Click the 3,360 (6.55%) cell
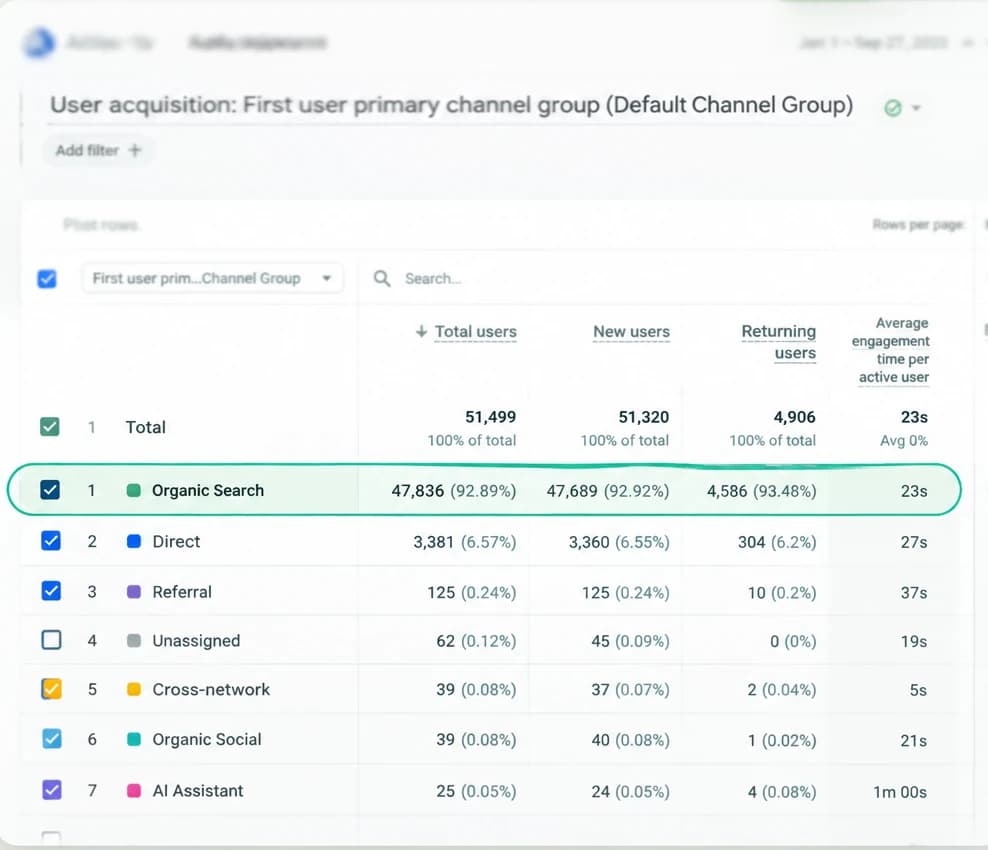This screenshot has width=988, height=850. [x=619, y=542]
